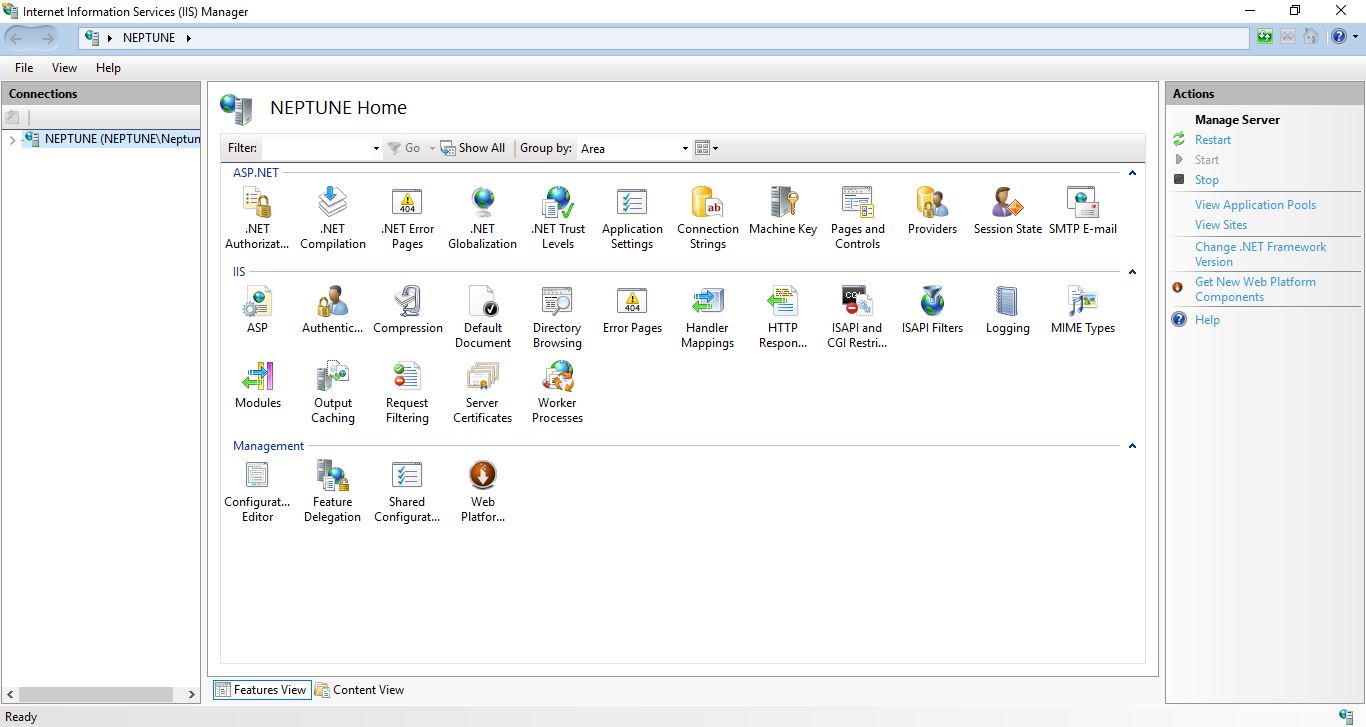Click the Help link in Actions pane
Screen dimensions: 1366x727
(1207, 320)
